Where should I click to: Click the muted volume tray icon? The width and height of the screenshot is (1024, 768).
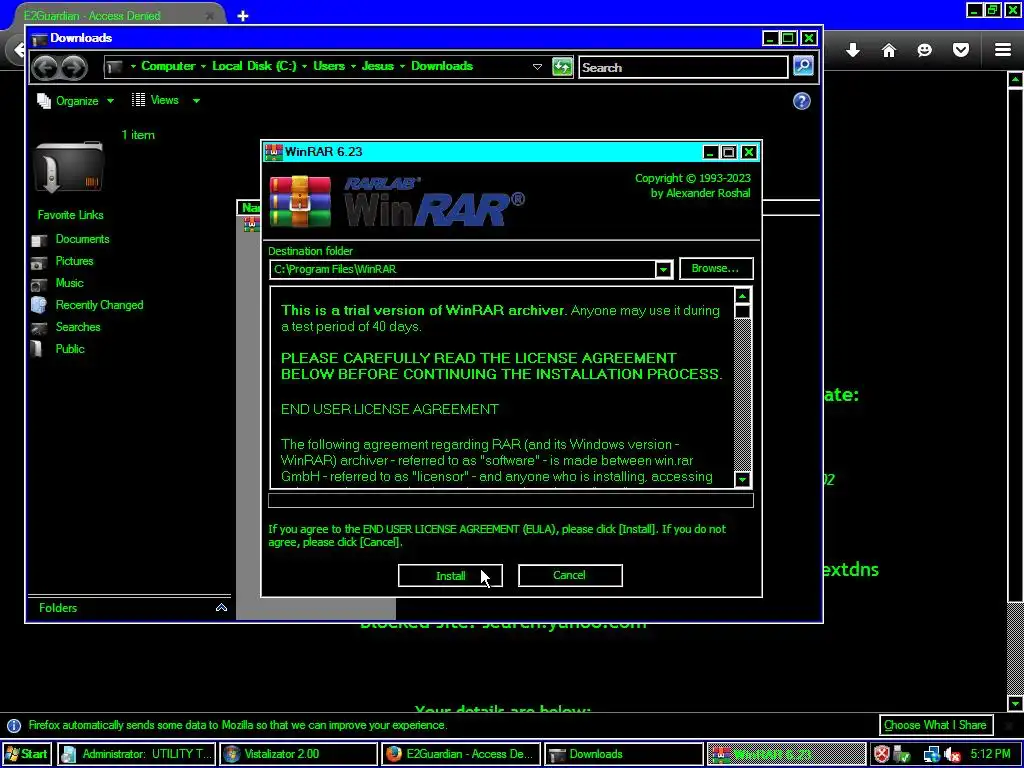[953, 754]
